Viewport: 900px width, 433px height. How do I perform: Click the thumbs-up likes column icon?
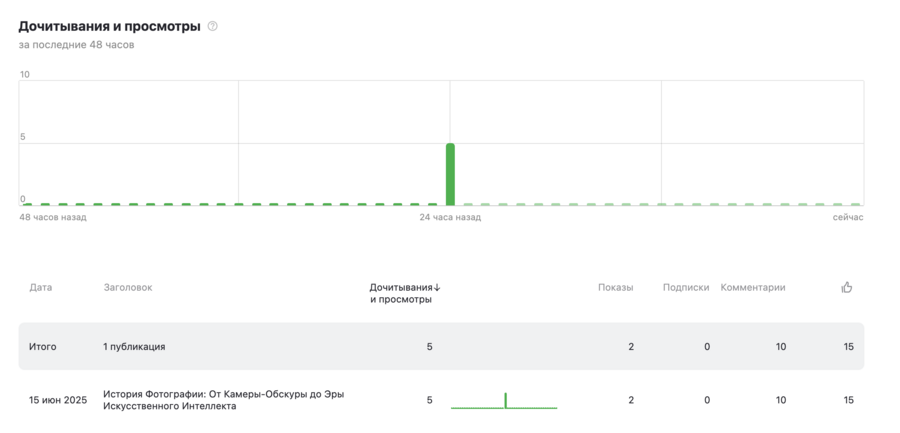pyautogui.click(x=847, y=287)
